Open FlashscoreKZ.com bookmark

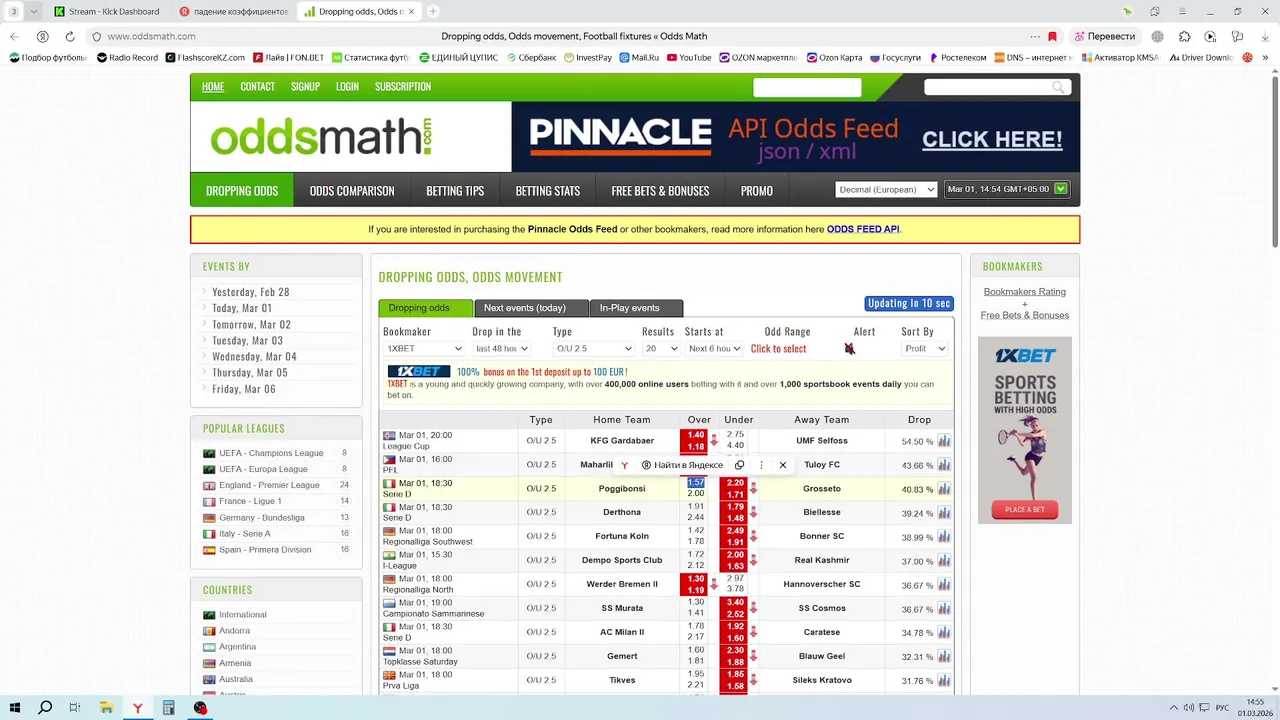point(204,58)
